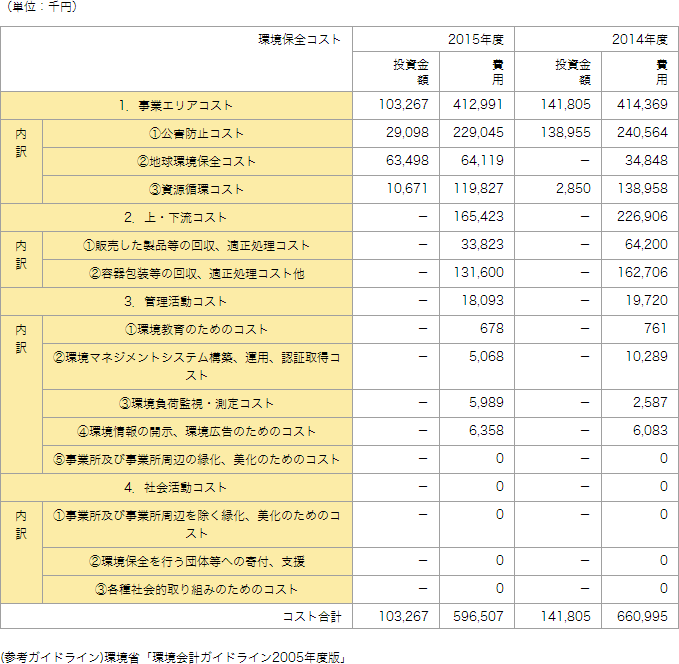Click ②環境保全を行う団体等への寄付、支援 label

197,561
